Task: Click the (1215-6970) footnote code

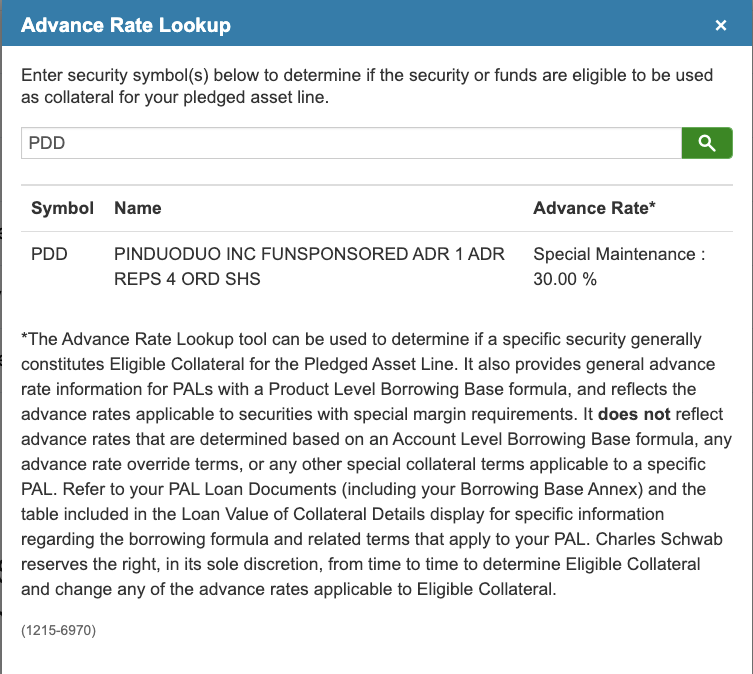Action: click(x=58, y=630)
